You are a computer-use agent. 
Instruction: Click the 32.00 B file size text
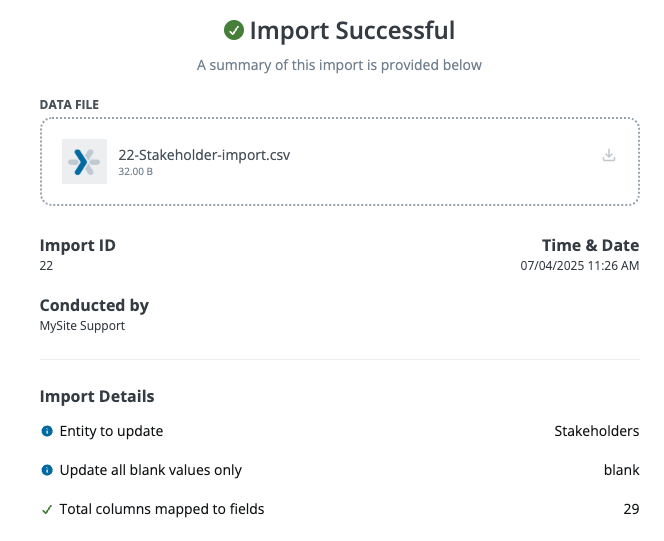point(136,171)
